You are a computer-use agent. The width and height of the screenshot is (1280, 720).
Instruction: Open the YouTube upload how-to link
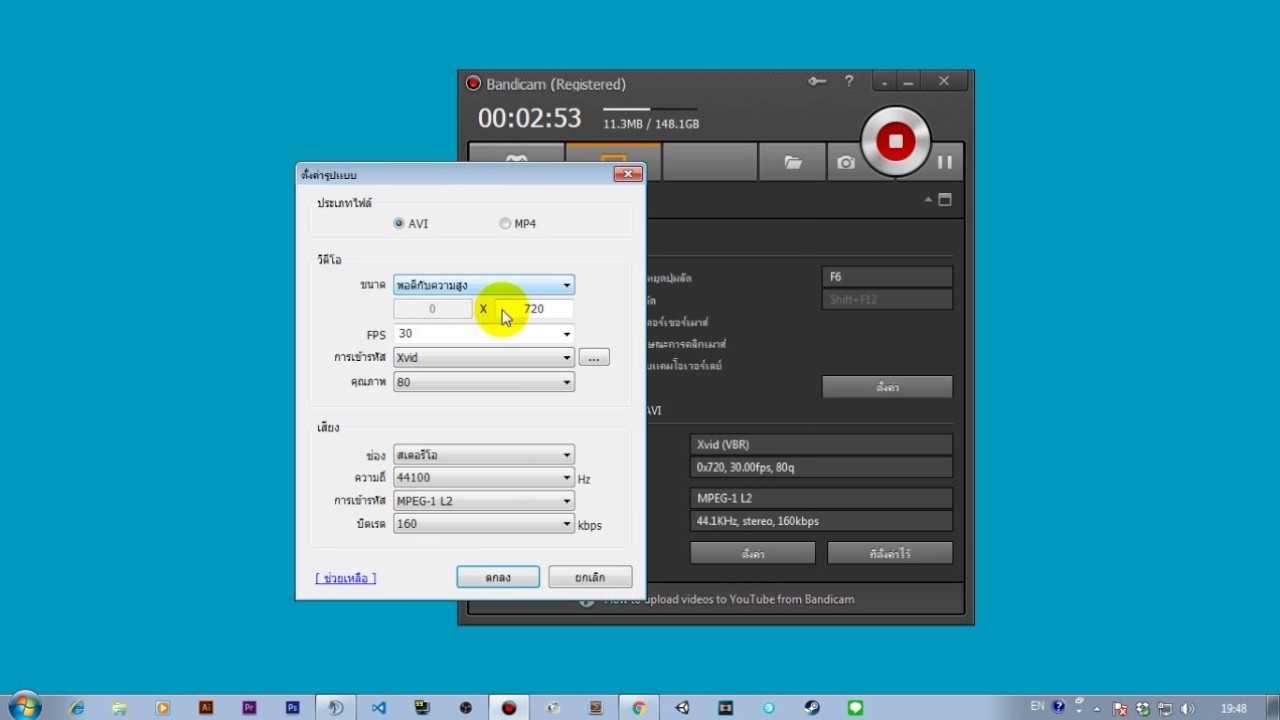click(x=729, y=599)
